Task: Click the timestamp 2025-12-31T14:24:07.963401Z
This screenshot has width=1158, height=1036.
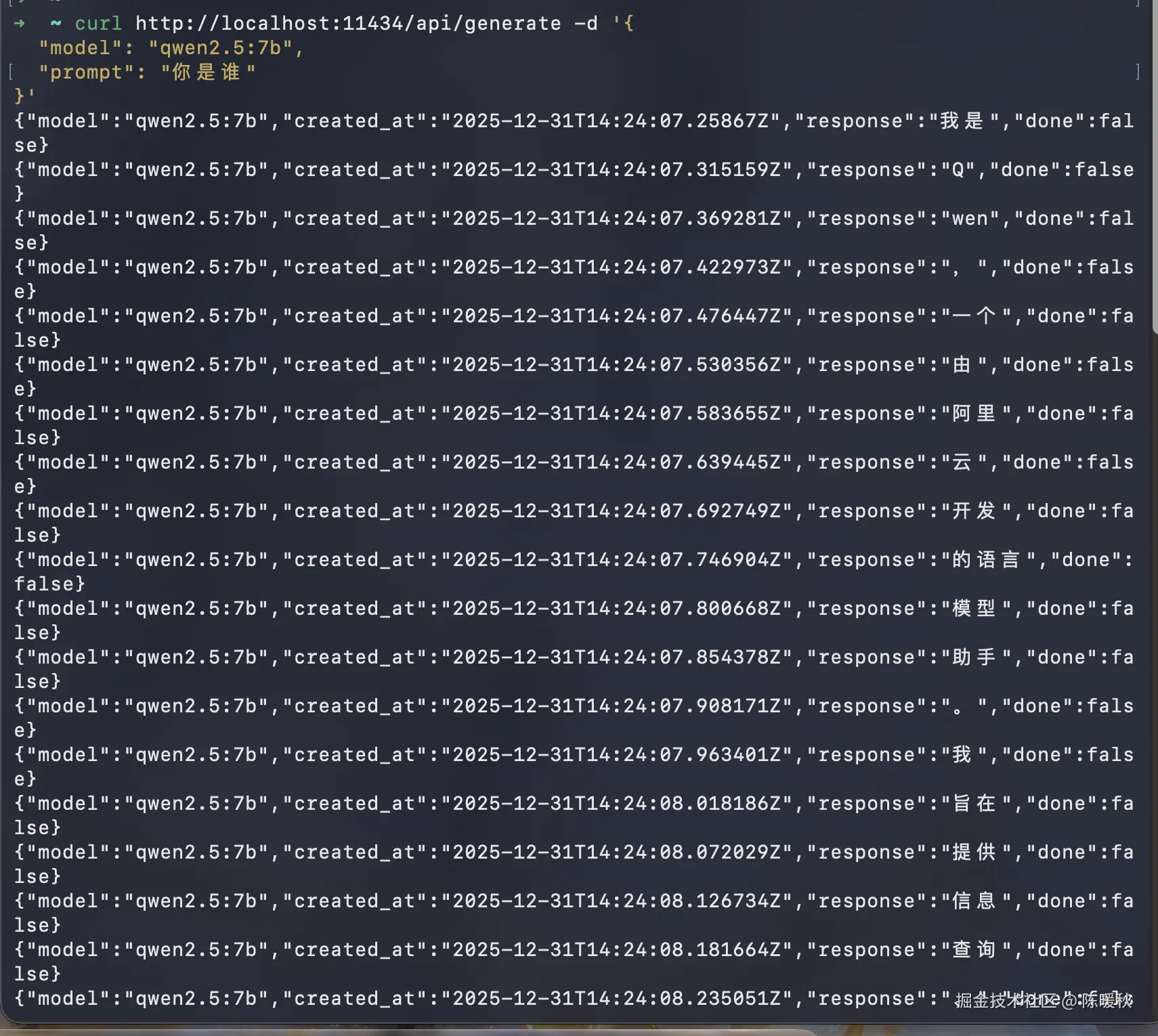Action: click(617, 755)
